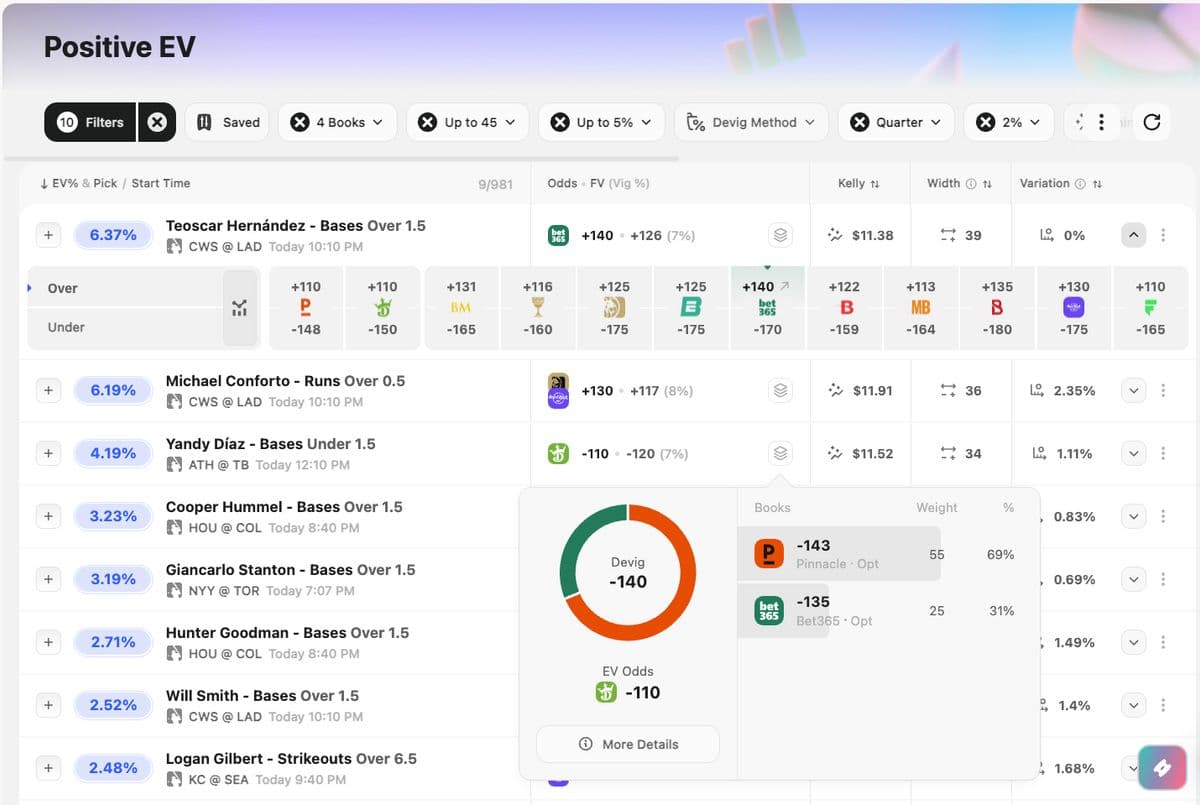Open the floating ticket widget button

(x=1162, y=768)
